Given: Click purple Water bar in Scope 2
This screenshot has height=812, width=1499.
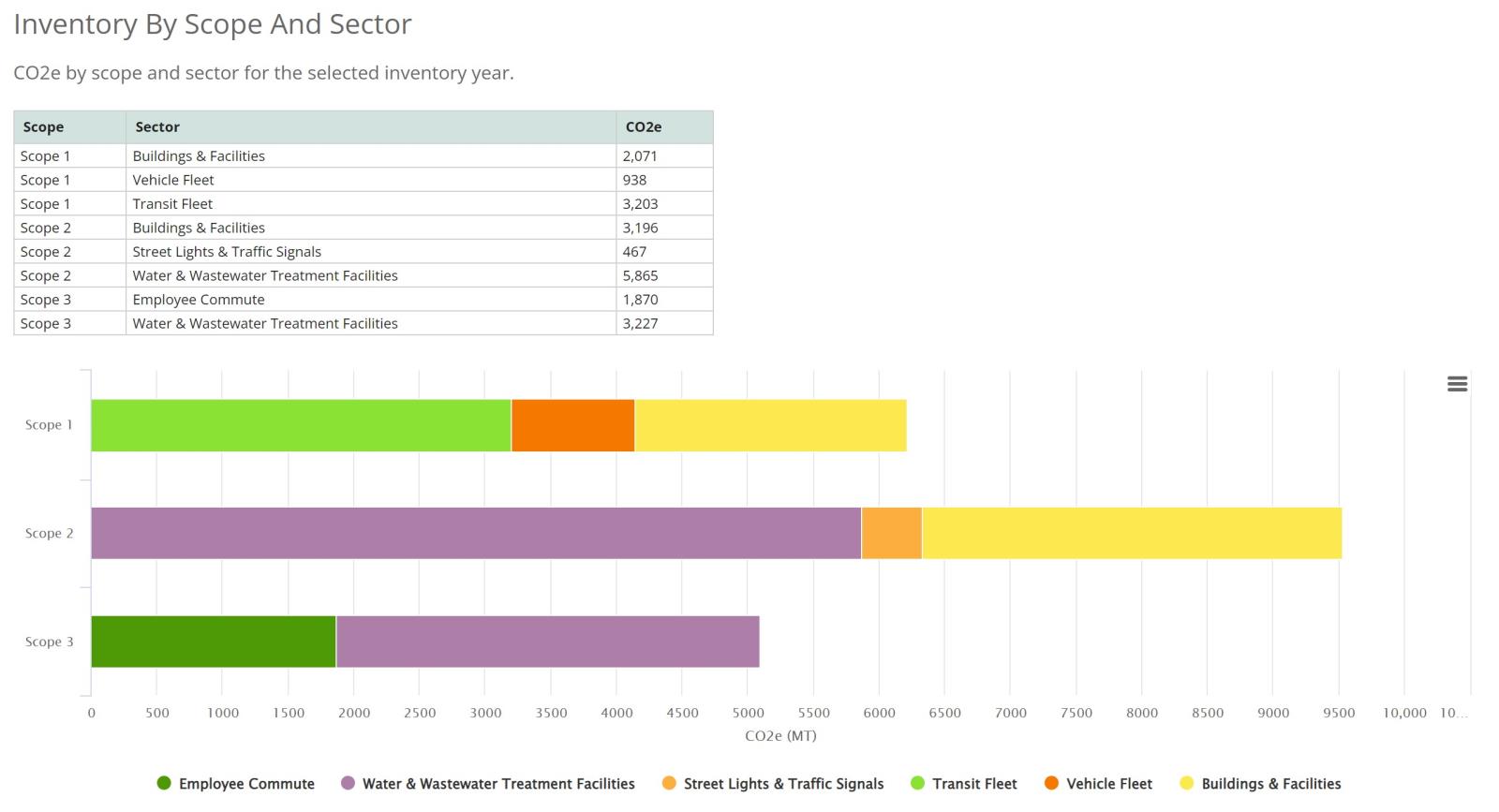Looking at the screenshot, I should click(476, 533).
